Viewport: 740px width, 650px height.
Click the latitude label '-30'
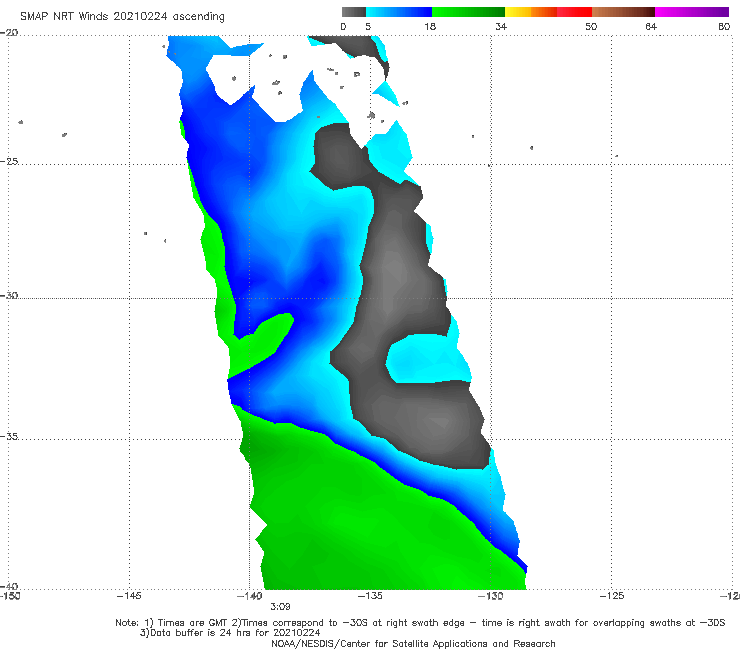coord(9,295)
